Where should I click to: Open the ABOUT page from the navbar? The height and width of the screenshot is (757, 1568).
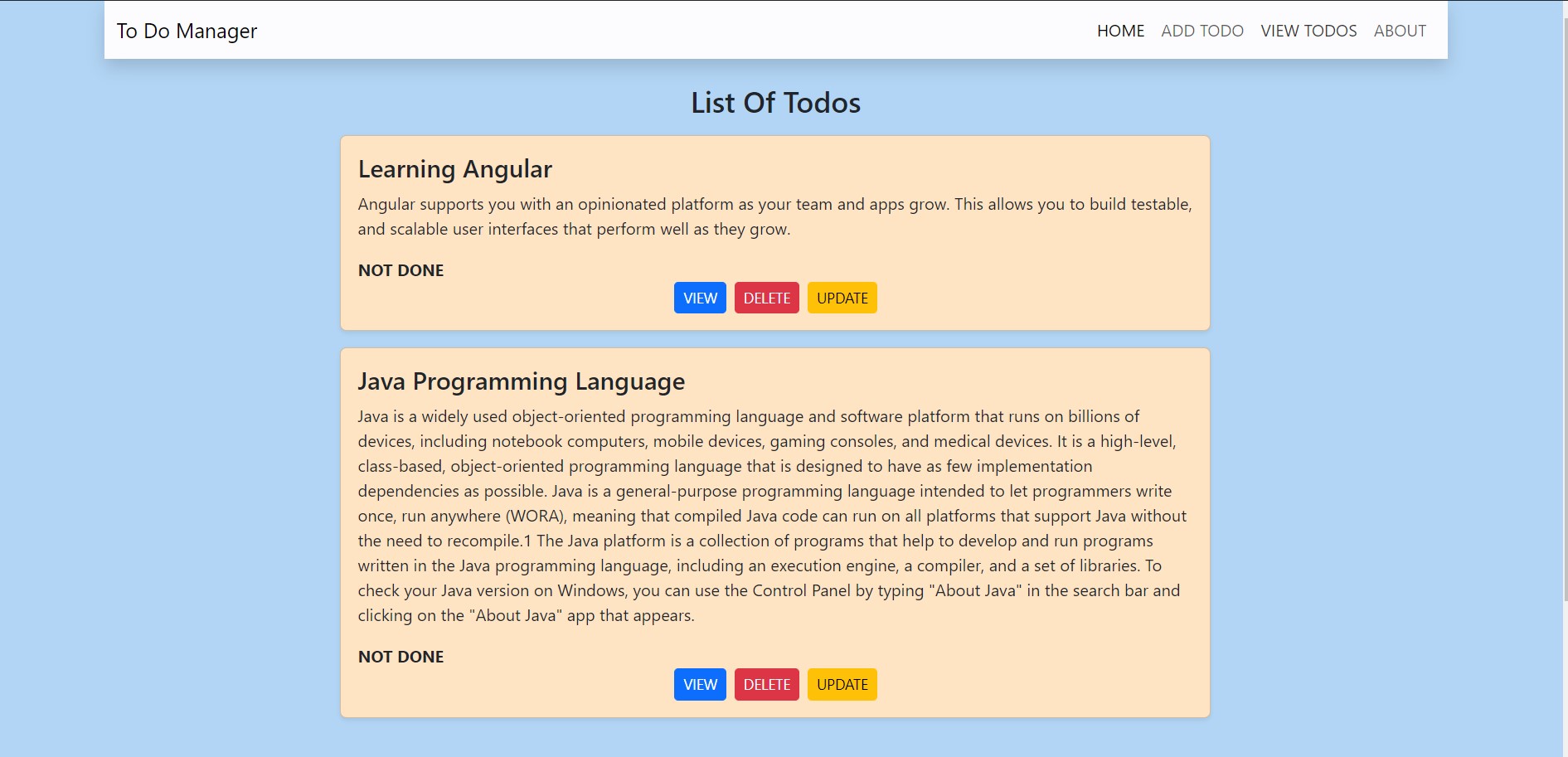coord(1400,31)
